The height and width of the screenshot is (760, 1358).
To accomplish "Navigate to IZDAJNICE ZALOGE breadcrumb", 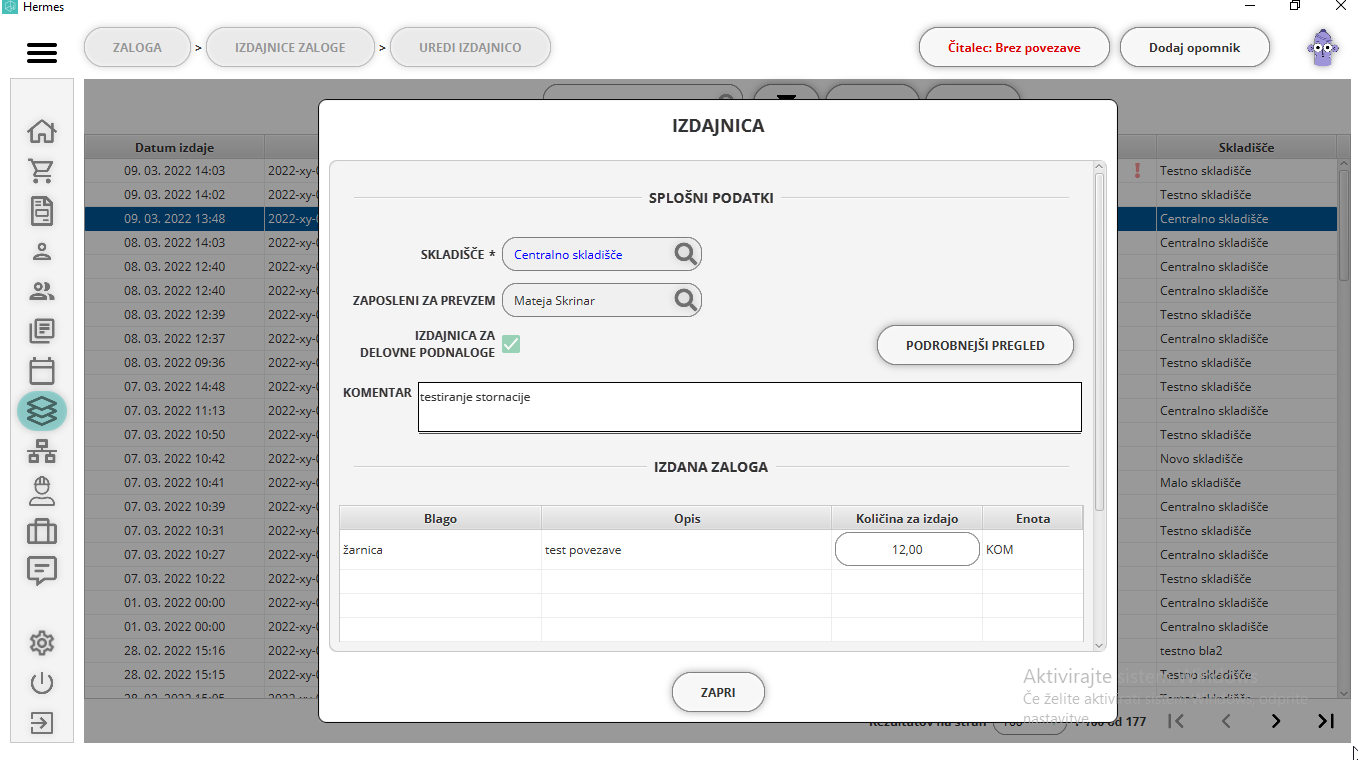I will pos(290,47).
